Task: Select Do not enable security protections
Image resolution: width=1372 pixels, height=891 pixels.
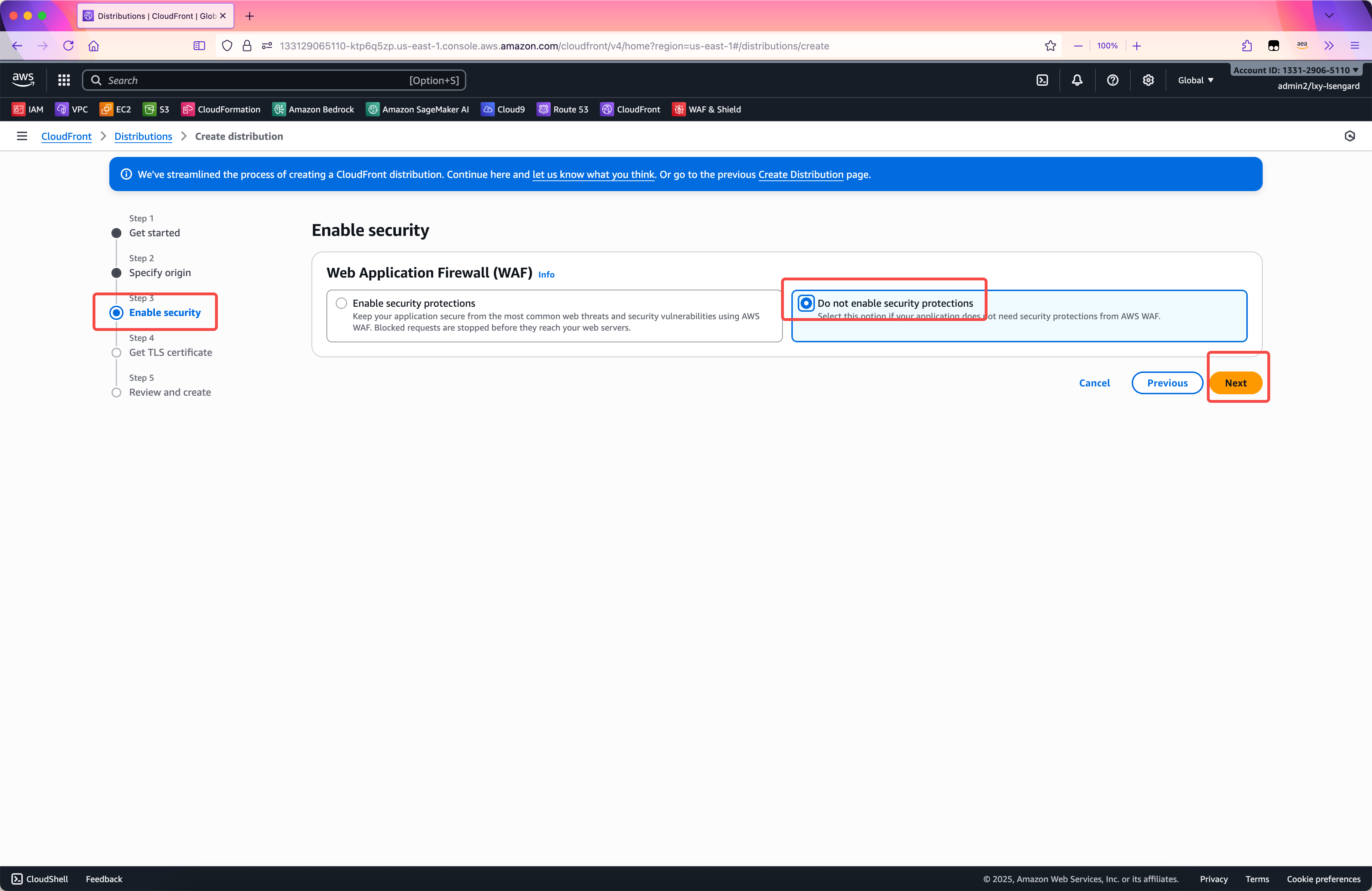Action: (x=806, y=303)
